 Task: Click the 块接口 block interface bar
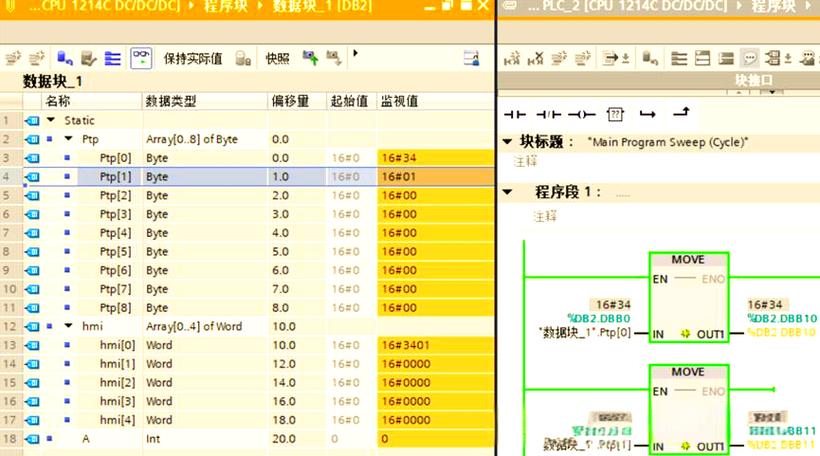(x=659, y=80)
